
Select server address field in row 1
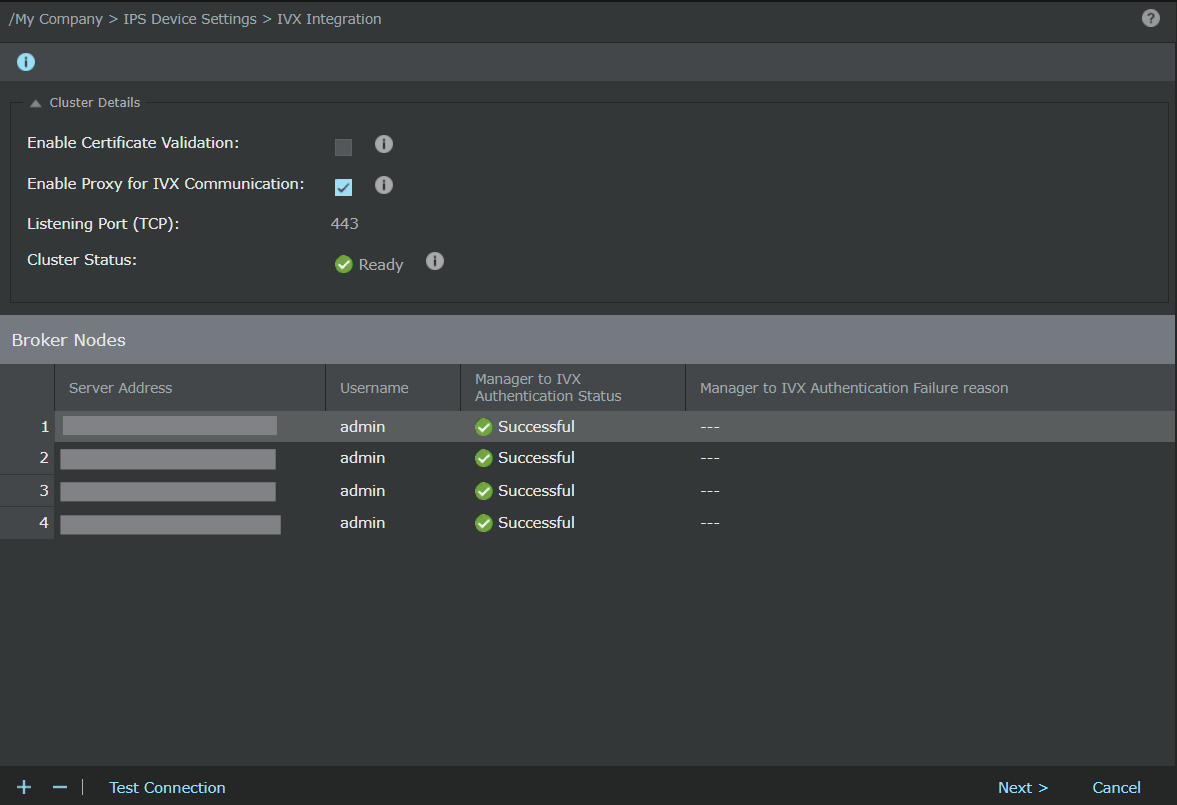(170, 426)
